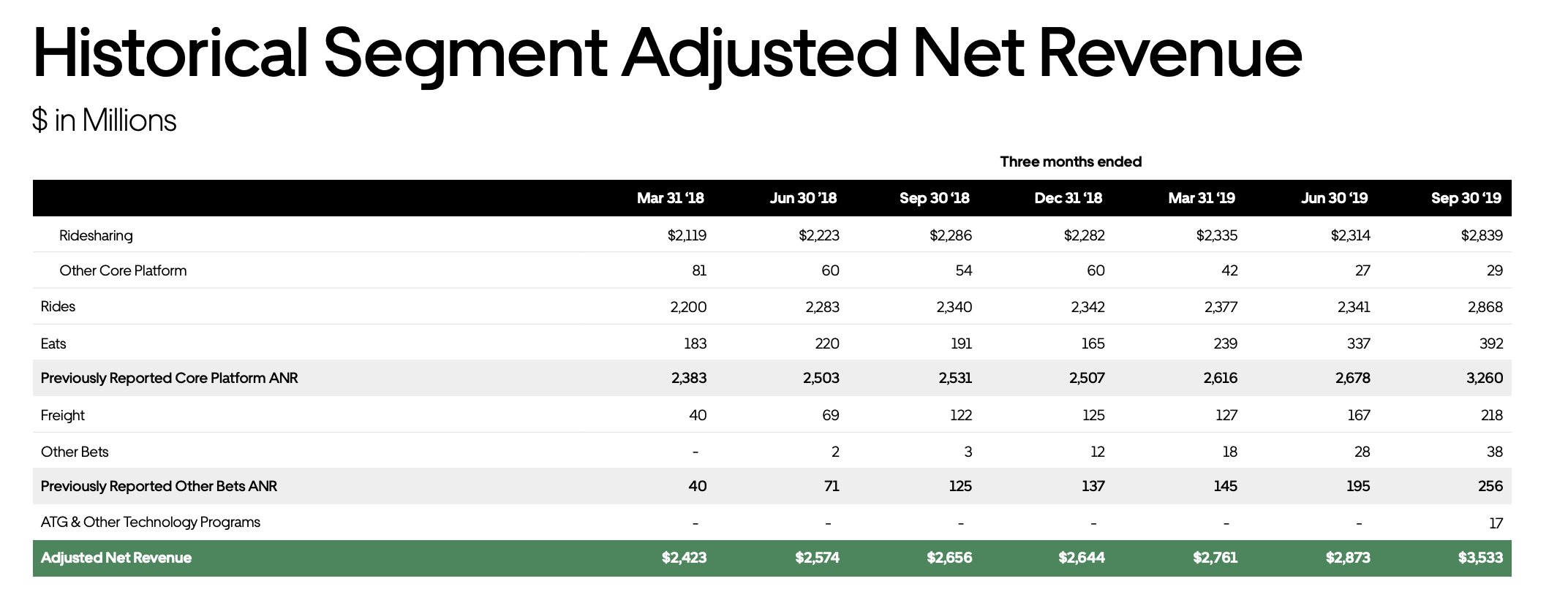Image resolution: width=1568 pixels, height=611 pixels.
Task: Click the Other Core Platform row label
Action: click(x=123, y=270)
